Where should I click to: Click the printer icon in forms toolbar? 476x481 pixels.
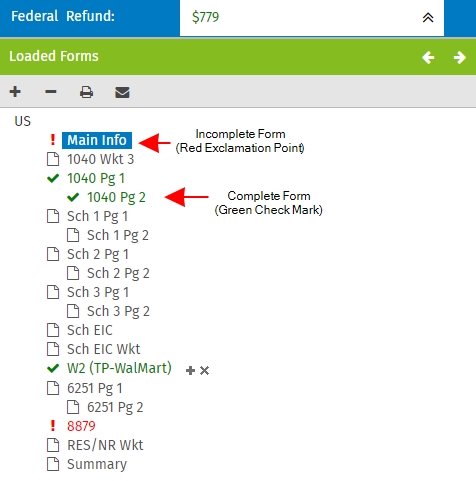point(86,92)
